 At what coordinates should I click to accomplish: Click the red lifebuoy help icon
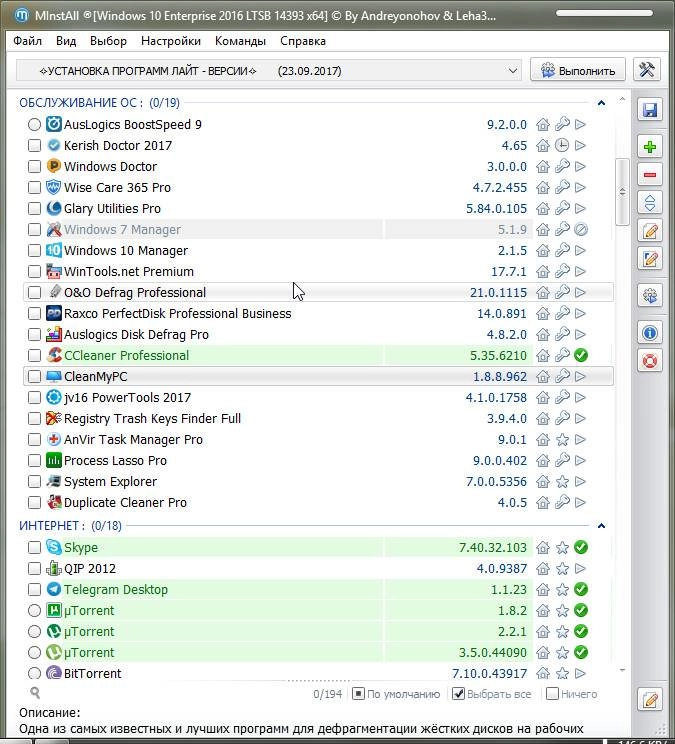click(649, 361)
